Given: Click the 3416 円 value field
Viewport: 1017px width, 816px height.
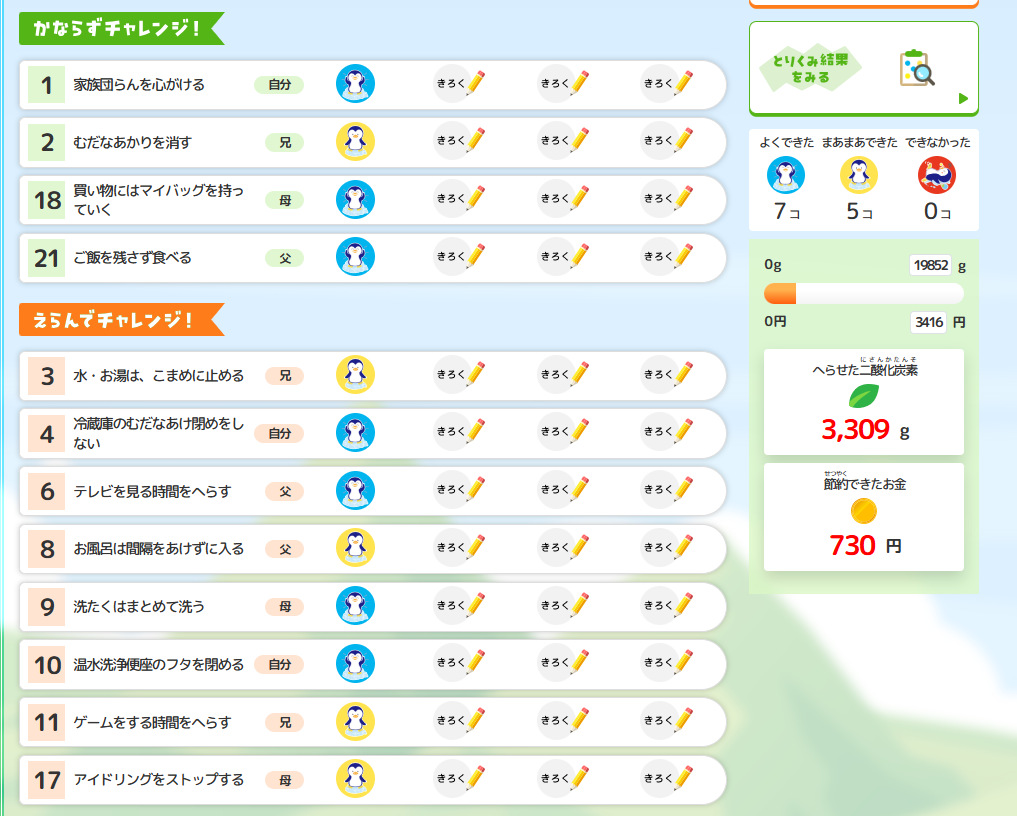Looking at the screenshot, I should [930, 323].
